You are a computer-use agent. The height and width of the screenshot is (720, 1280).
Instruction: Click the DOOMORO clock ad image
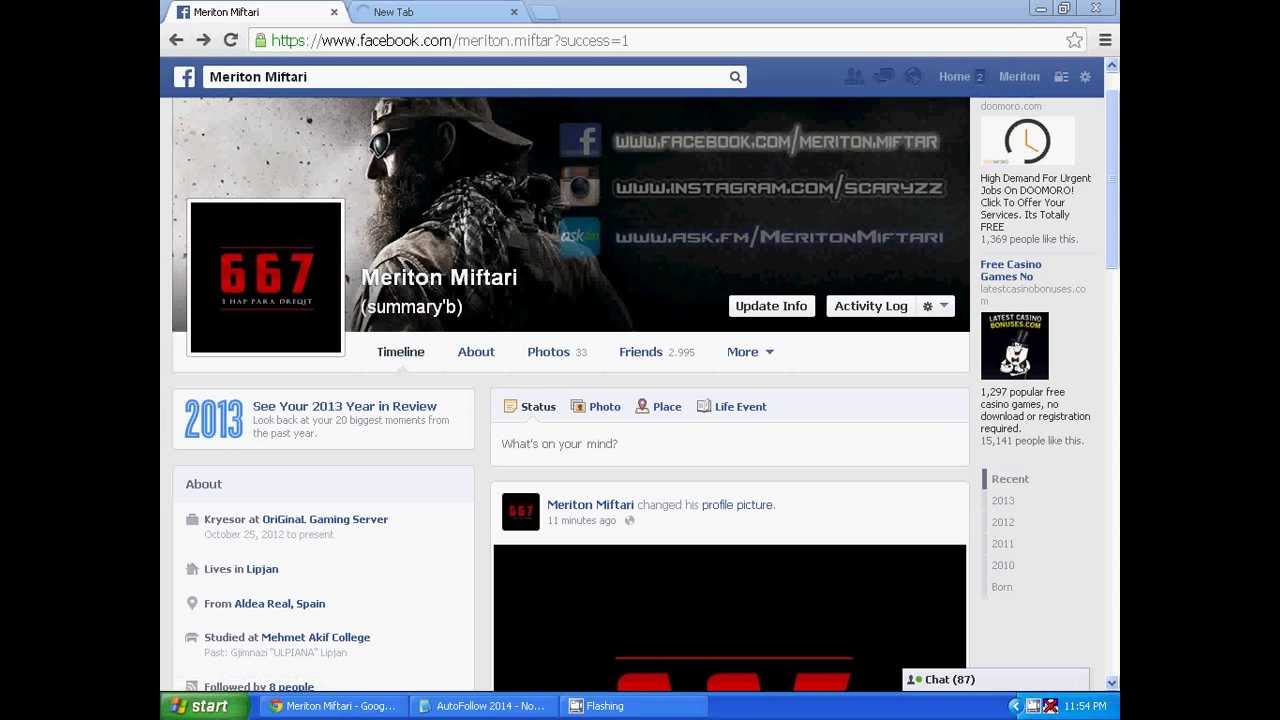[1027, 141]
